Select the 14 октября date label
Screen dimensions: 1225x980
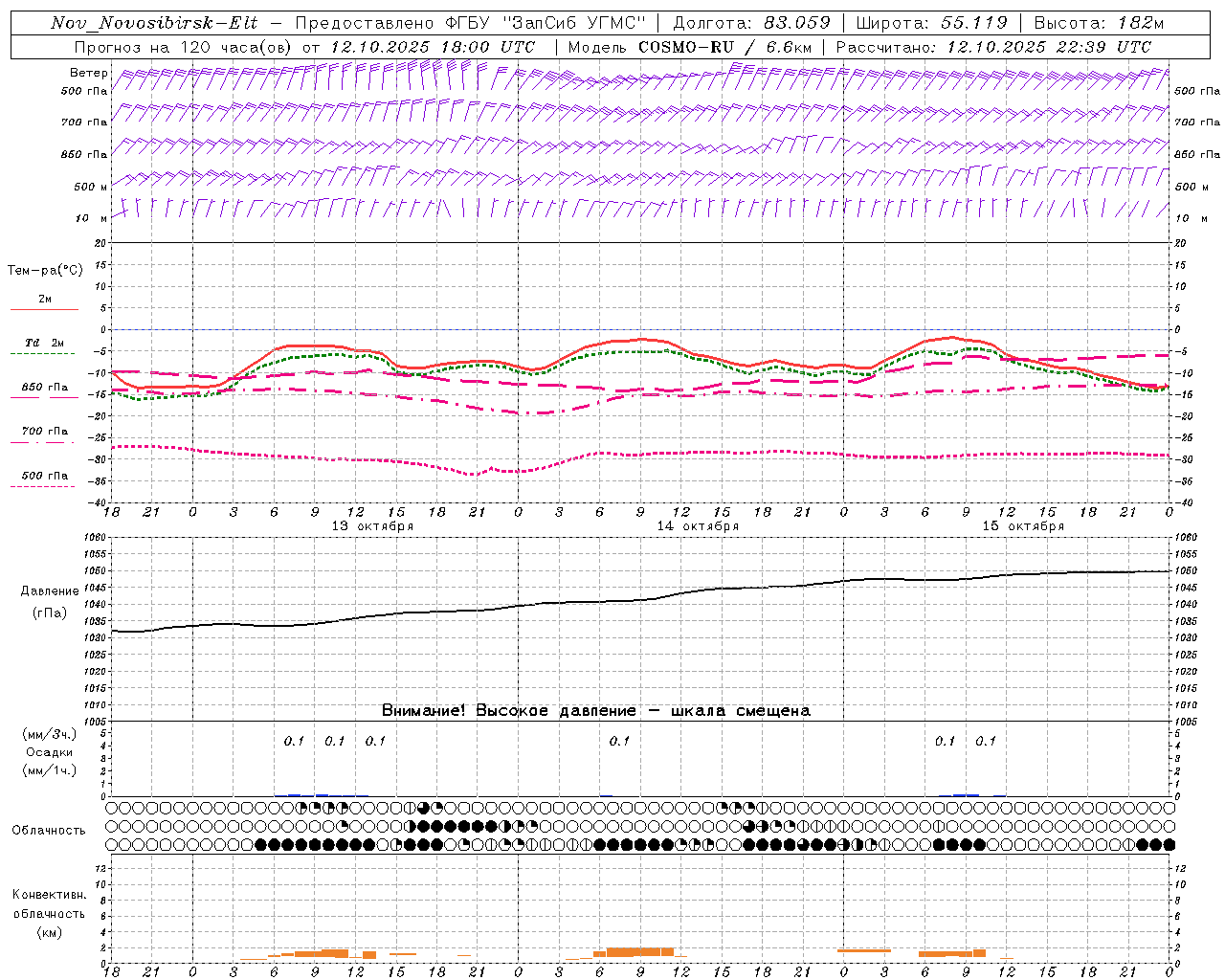pos(698,526)
